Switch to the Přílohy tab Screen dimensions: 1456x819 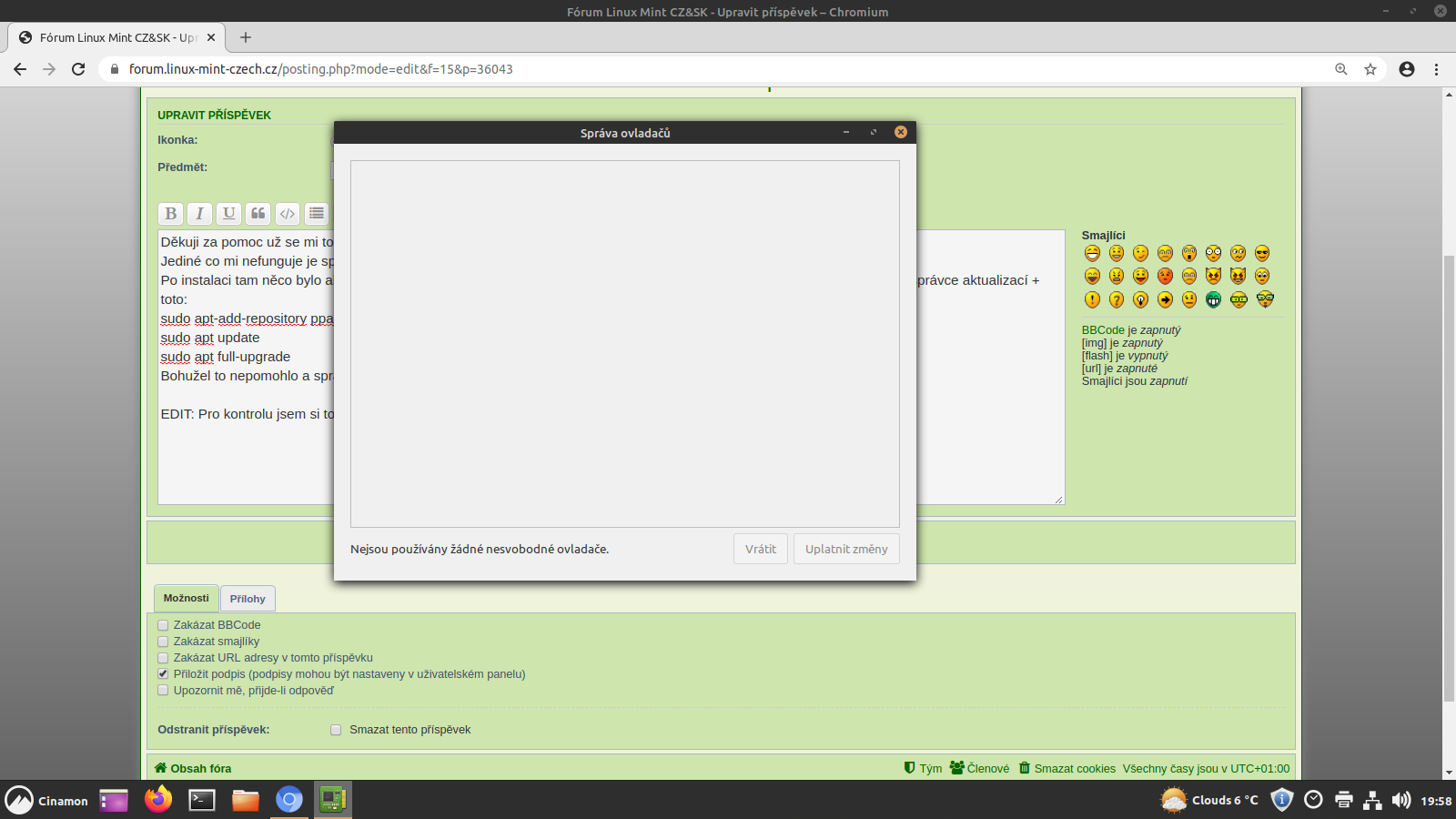tap(248, 599)
